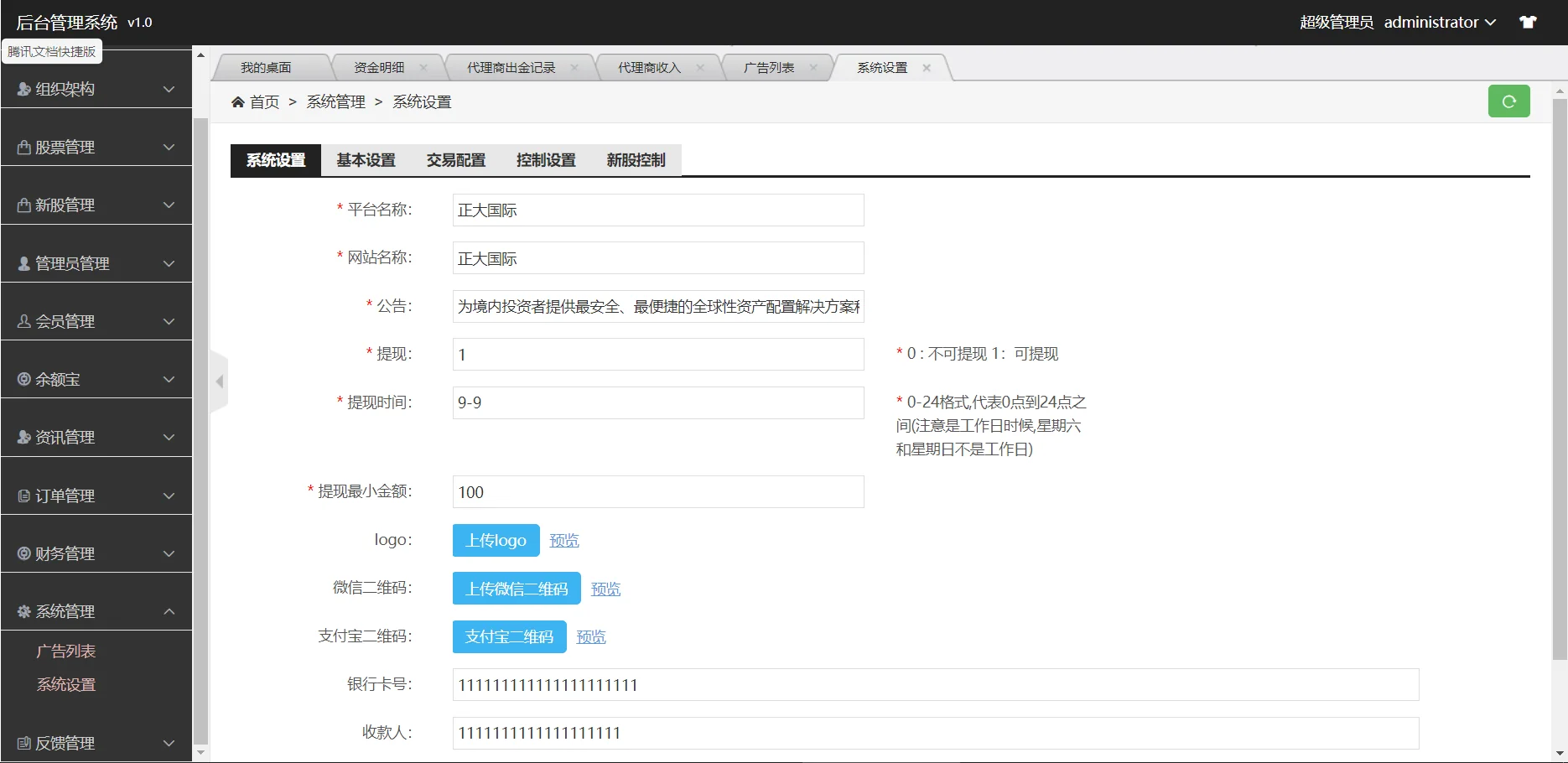The width and height of the screenshot is (1568, 763).
Task: Open the 订单管理 orders icon
Action: (x=22, y=495)
